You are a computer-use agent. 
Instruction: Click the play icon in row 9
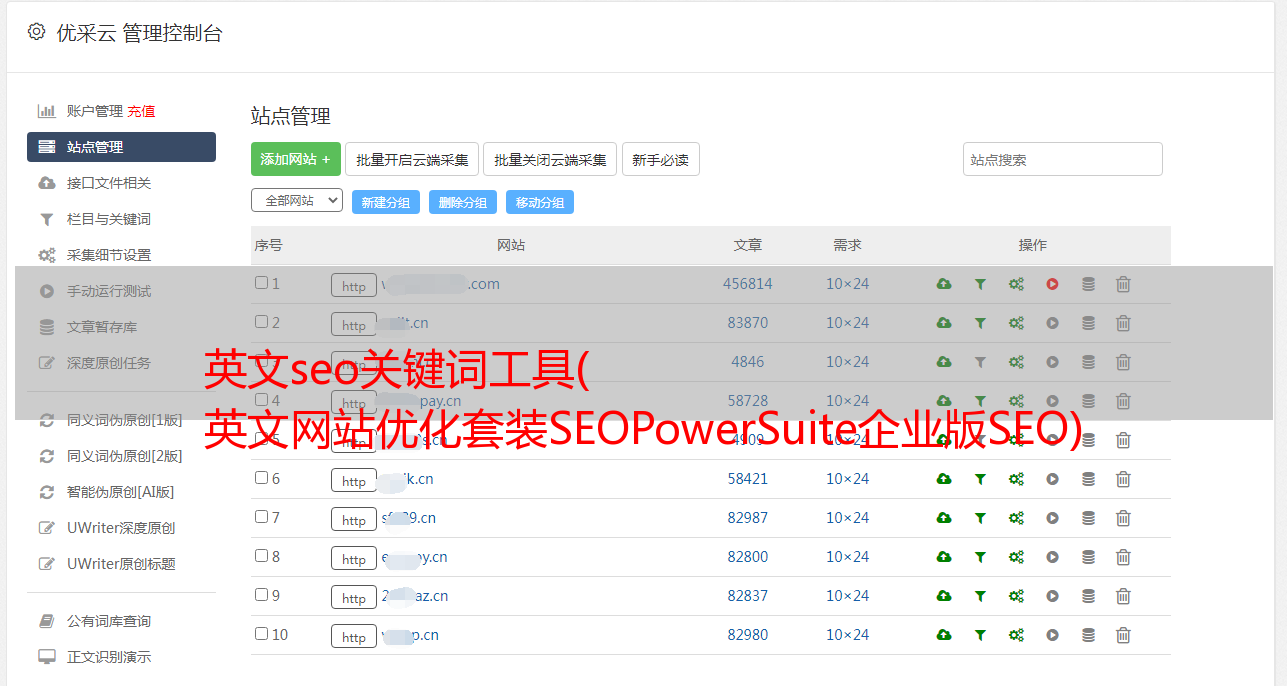pos(1052,596)
